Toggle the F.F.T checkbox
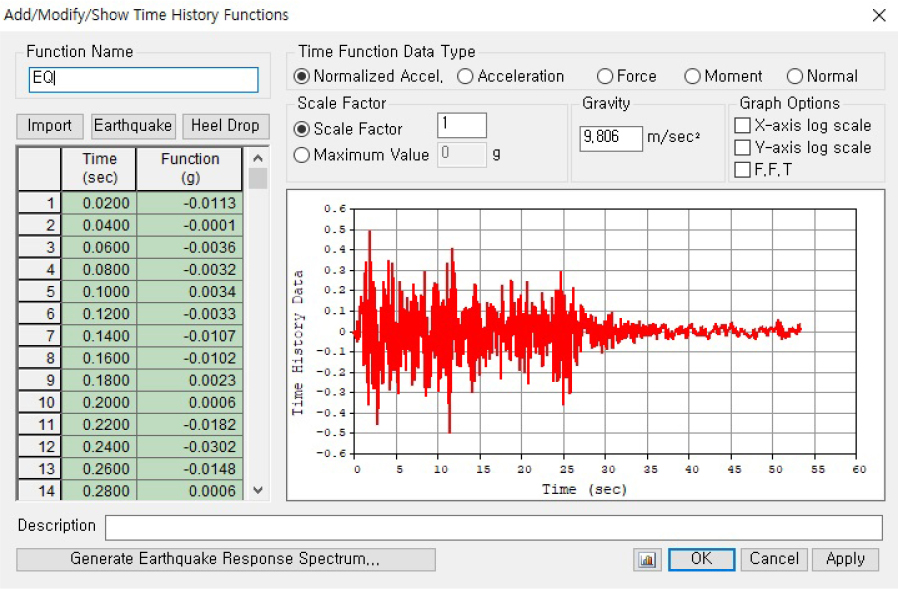The height and width of the screenshot is (589, 898). coord(742,170)
